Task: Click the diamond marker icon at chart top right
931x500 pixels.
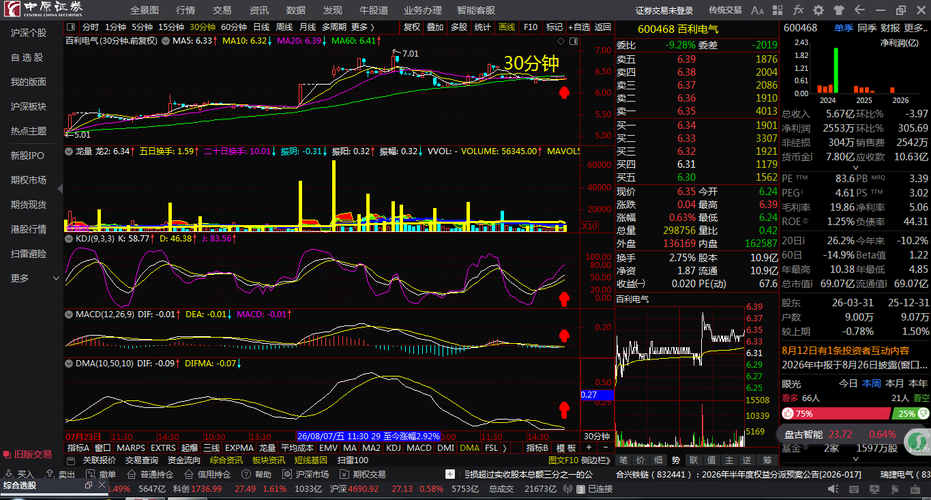Action: click(x=560, y=41)
